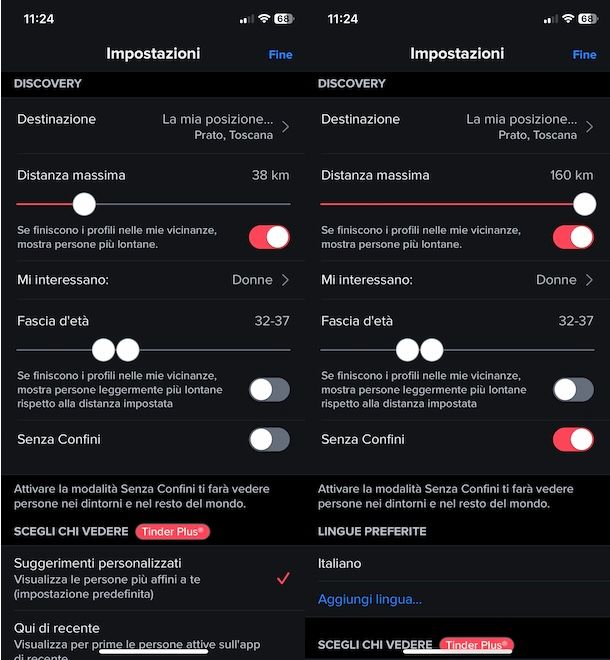Tap Fine in left screen header
This screenshot has width=610, height=660.
point(280,55)
